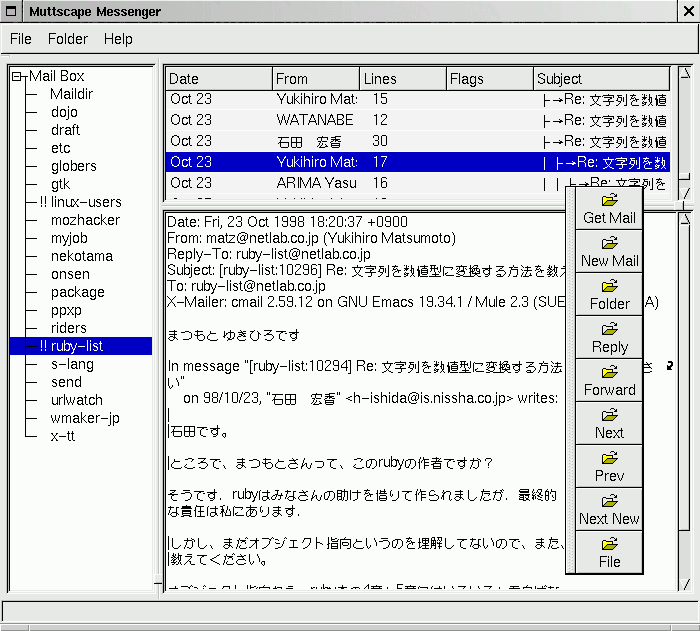
Task: Select the draft folder
Action: [65, 130]
